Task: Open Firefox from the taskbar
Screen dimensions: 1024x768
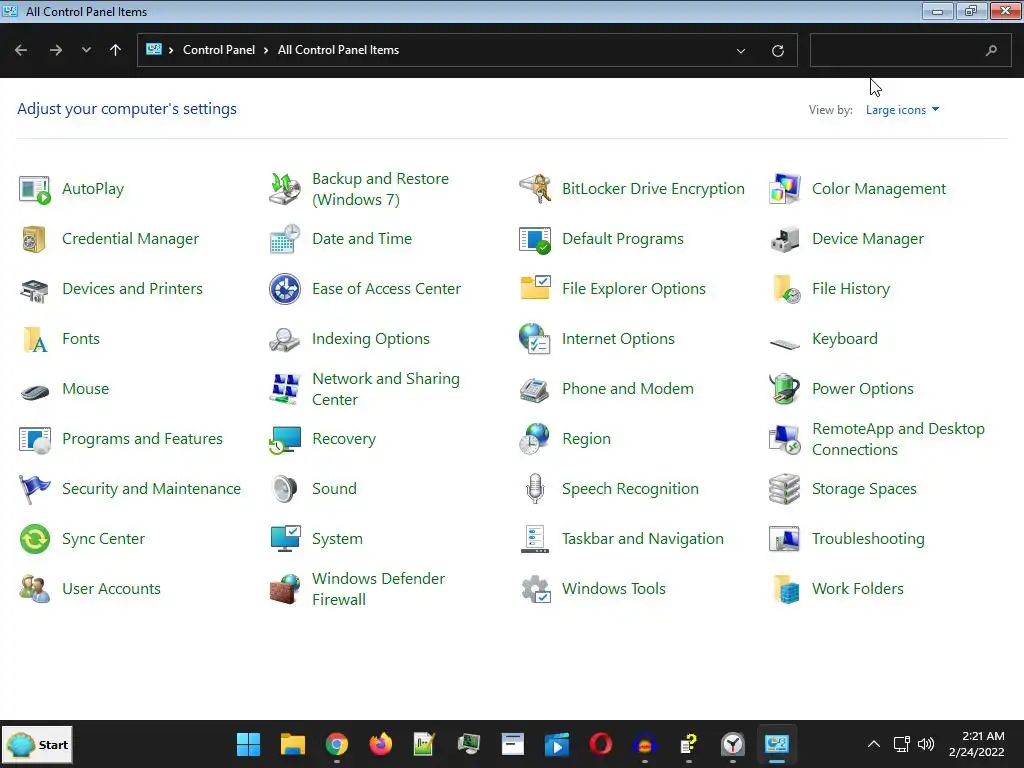Action: (380, 744)
